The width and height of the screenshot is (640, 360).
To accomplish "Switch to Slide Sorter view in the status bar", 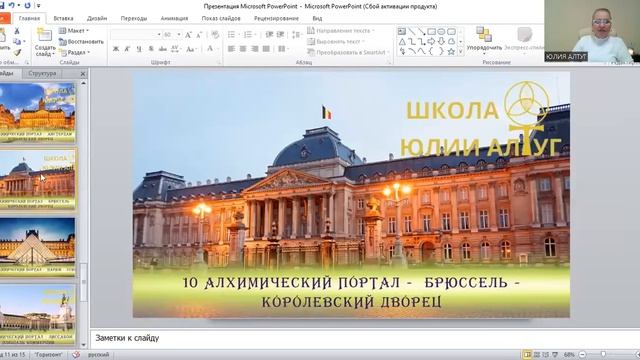I will [537, 355].
